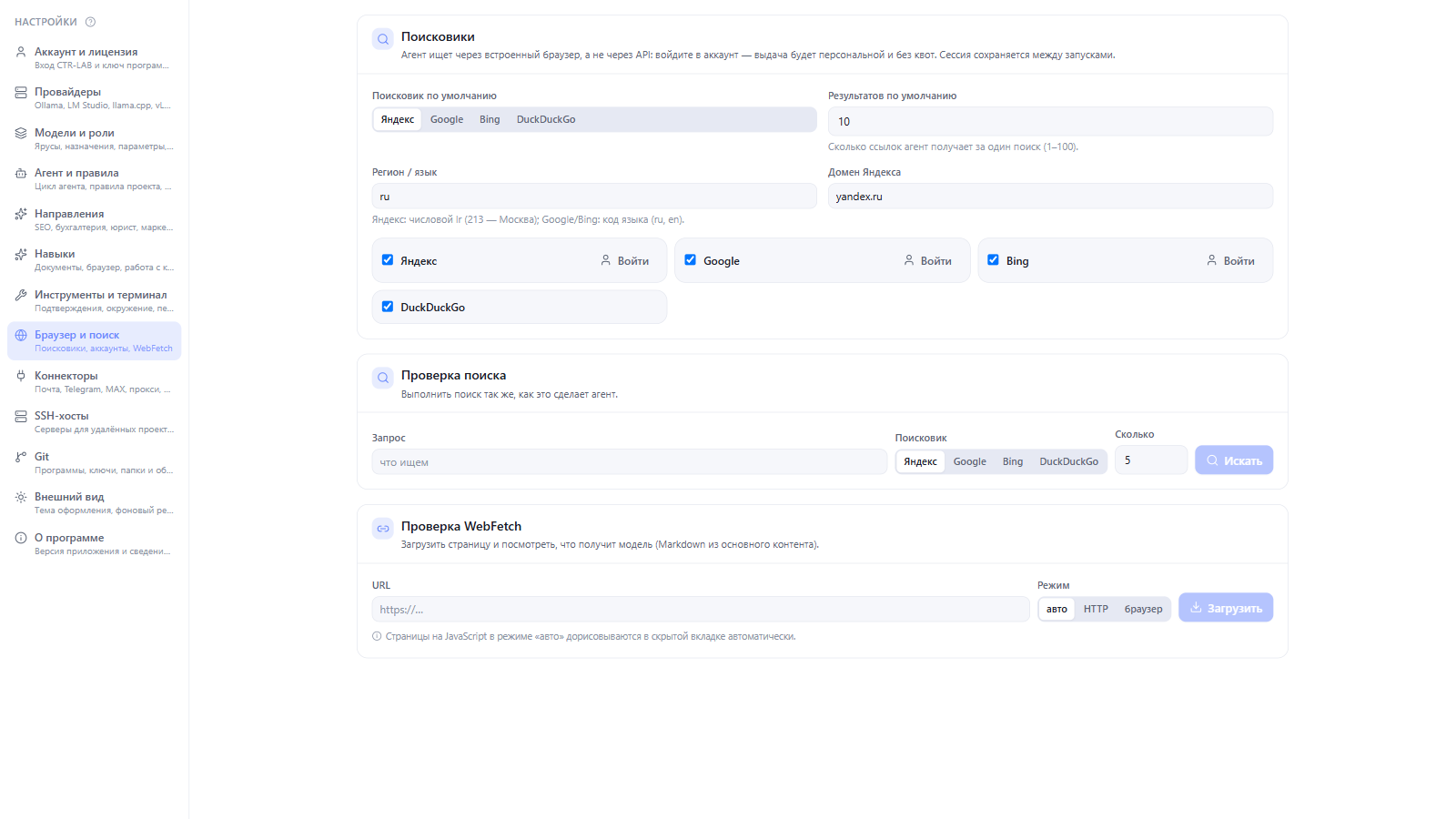Choose DuckDuckGo in search check Поисковик selector
Screen dimensions: 1456x819
tap(1068, 461)
